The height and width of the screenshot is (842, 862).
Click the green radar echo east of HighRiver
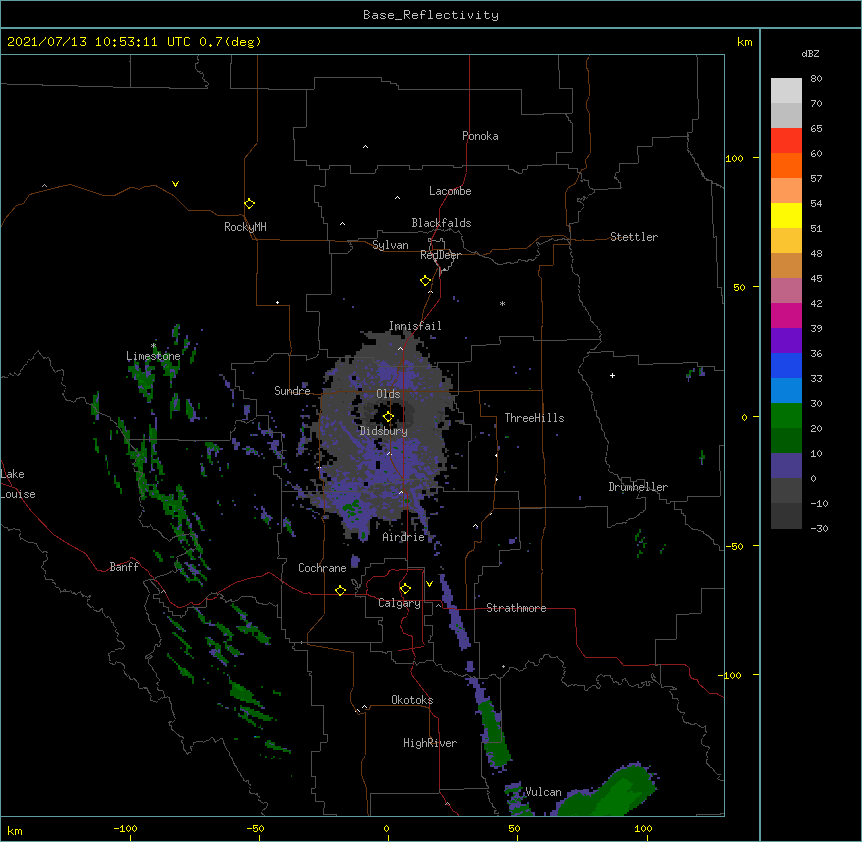coord(494,734)
